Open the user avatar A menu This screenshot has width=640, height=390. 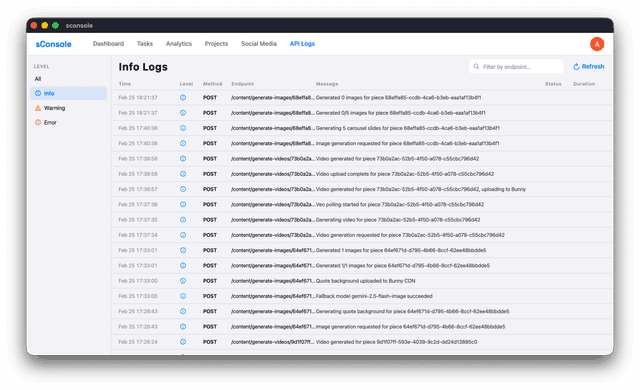(x=597, y=44)
